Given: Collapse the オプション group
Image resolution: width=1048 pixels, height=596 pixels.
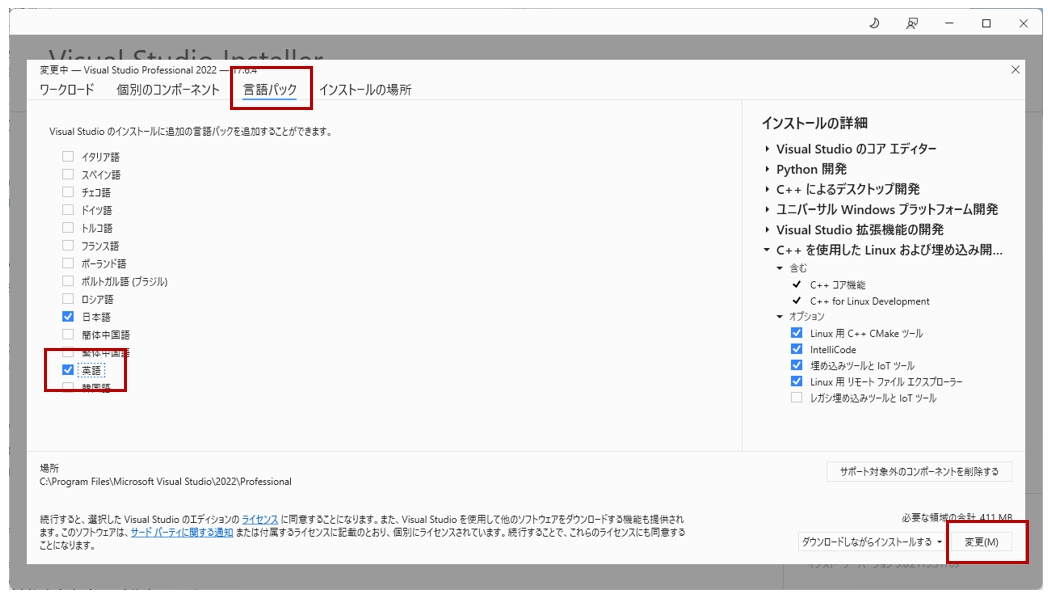Looking at the screenshot, I should [x=780, y=317].
